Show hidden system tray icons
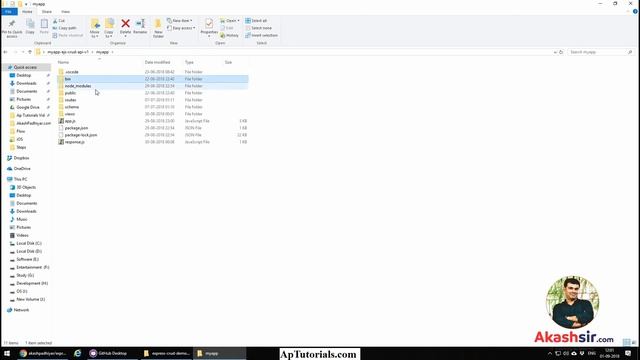This screenshot has height=360, width=640. [x=549, y=353]
